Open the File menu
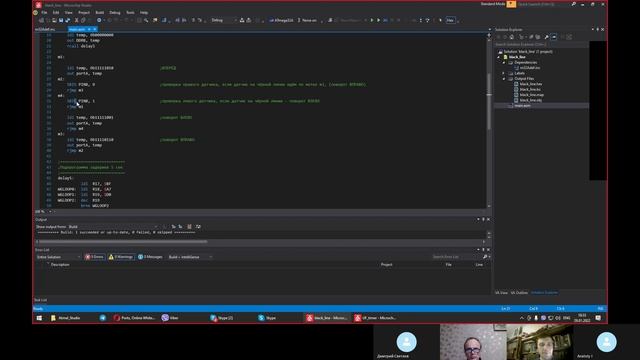This screenshot has width=640, height=360. pyautogui.click(x=44, y=13)
